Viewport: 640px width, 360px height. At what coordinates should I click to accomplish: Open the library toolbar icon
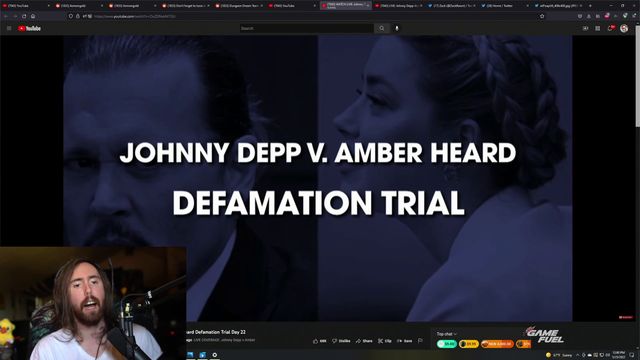point(598,16)
